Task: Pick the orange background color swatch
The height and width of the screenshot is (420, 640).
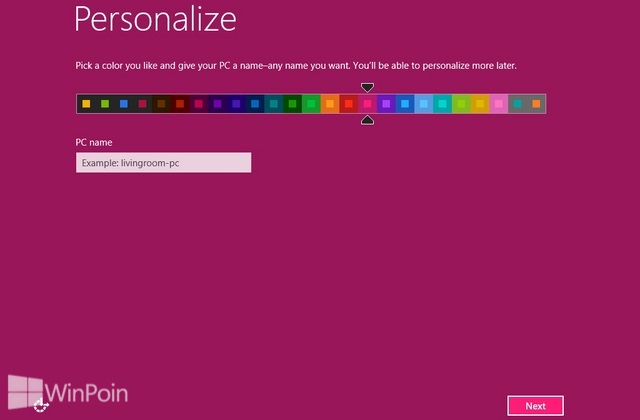Action: point(330,104)
